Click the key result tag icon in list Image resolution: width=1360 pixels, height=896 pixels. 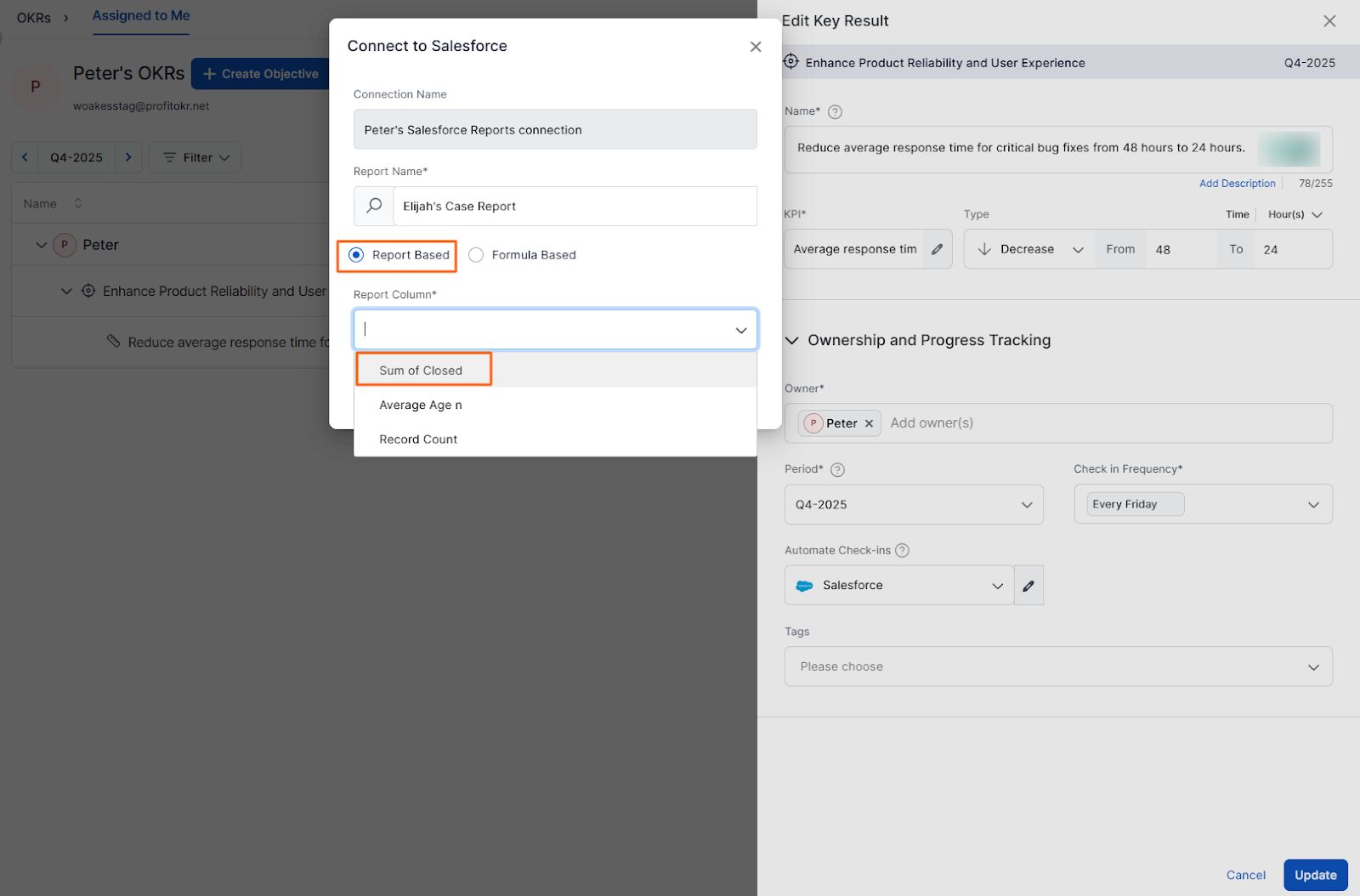click(113, 341)
